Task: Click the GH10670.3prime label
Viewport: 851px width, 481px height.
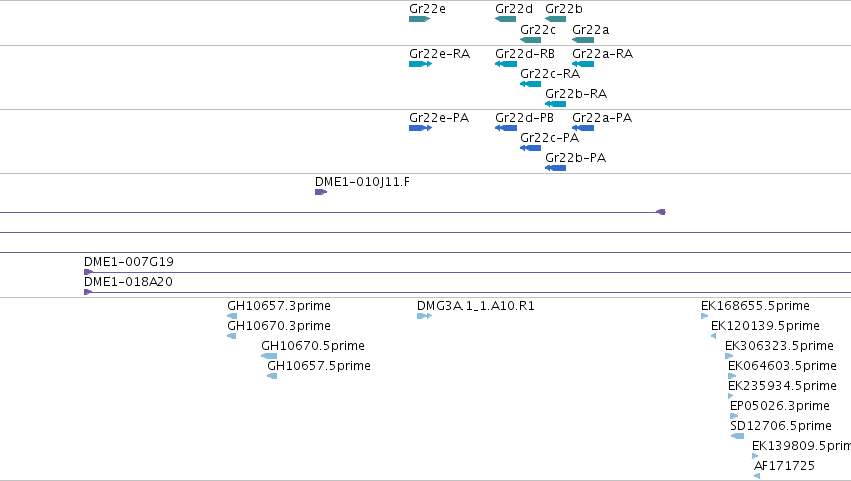Action: click(x=279, y=326)
